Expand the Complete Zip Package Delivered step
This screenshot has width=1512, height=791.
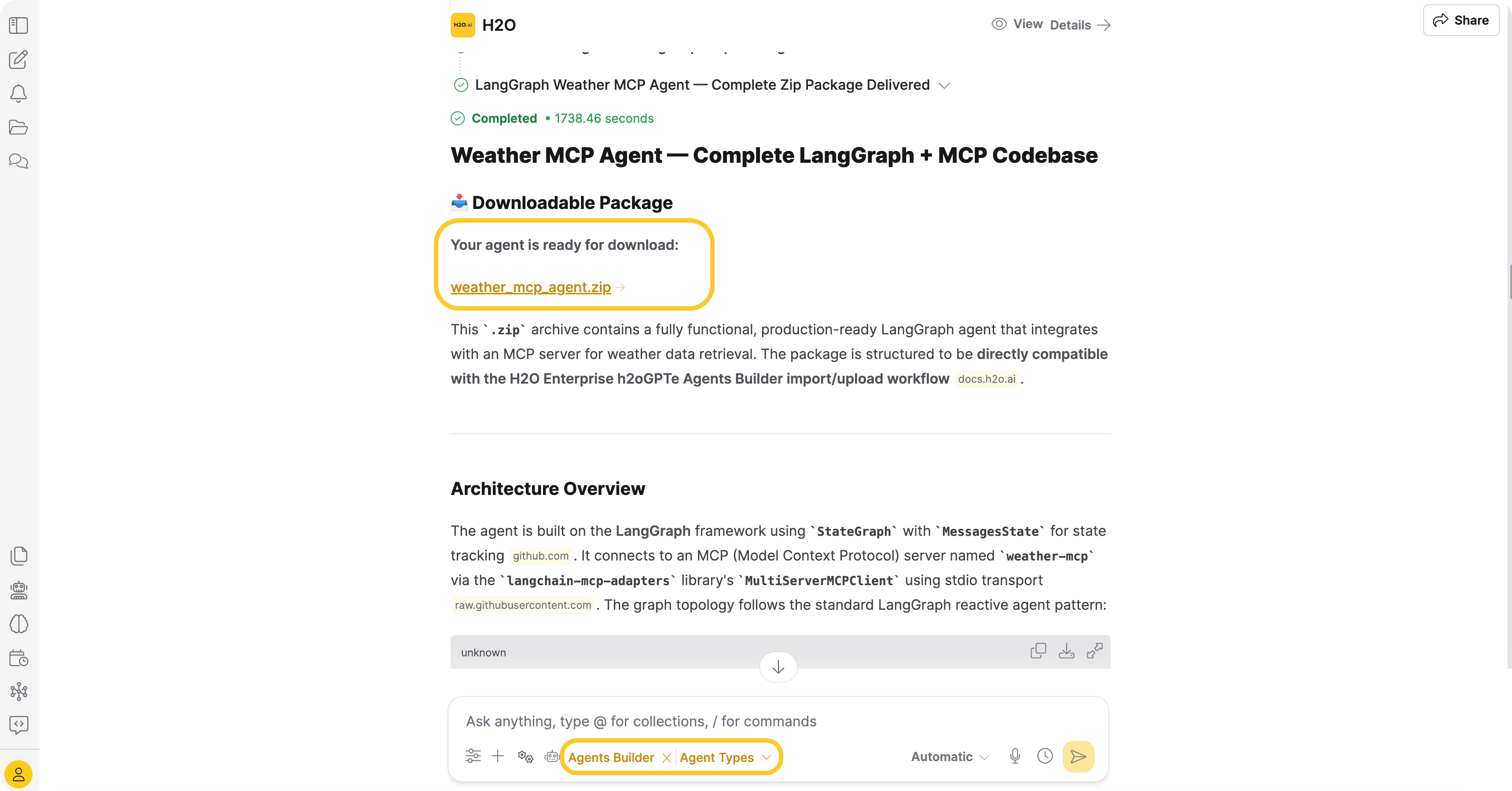click(x=944, y=86)
